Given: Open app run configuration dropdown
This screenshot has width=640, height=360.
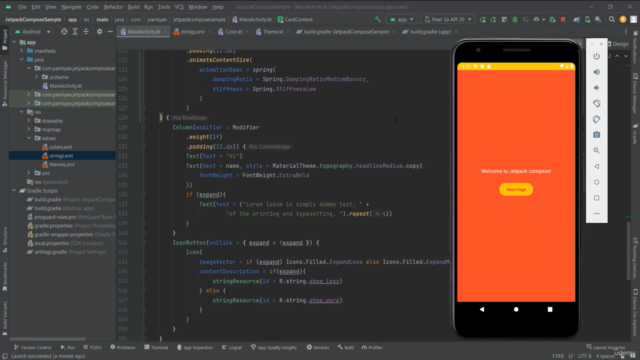Looking at the screenshot, I should click(x=402, y=19).
